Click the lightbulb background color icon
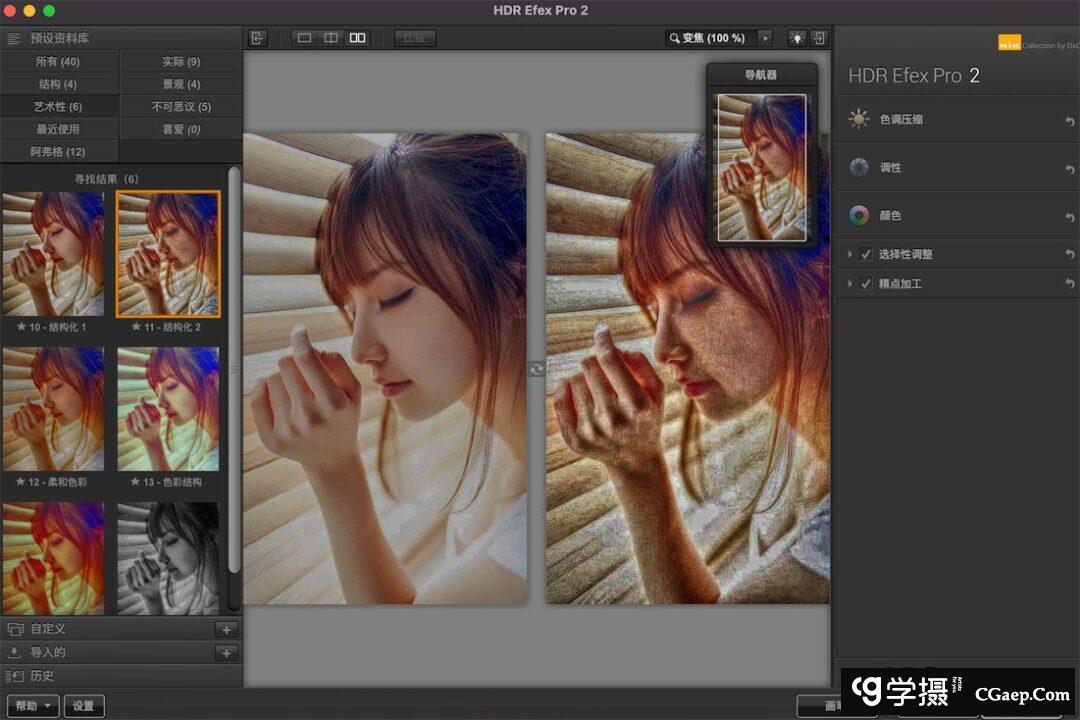 797,38
